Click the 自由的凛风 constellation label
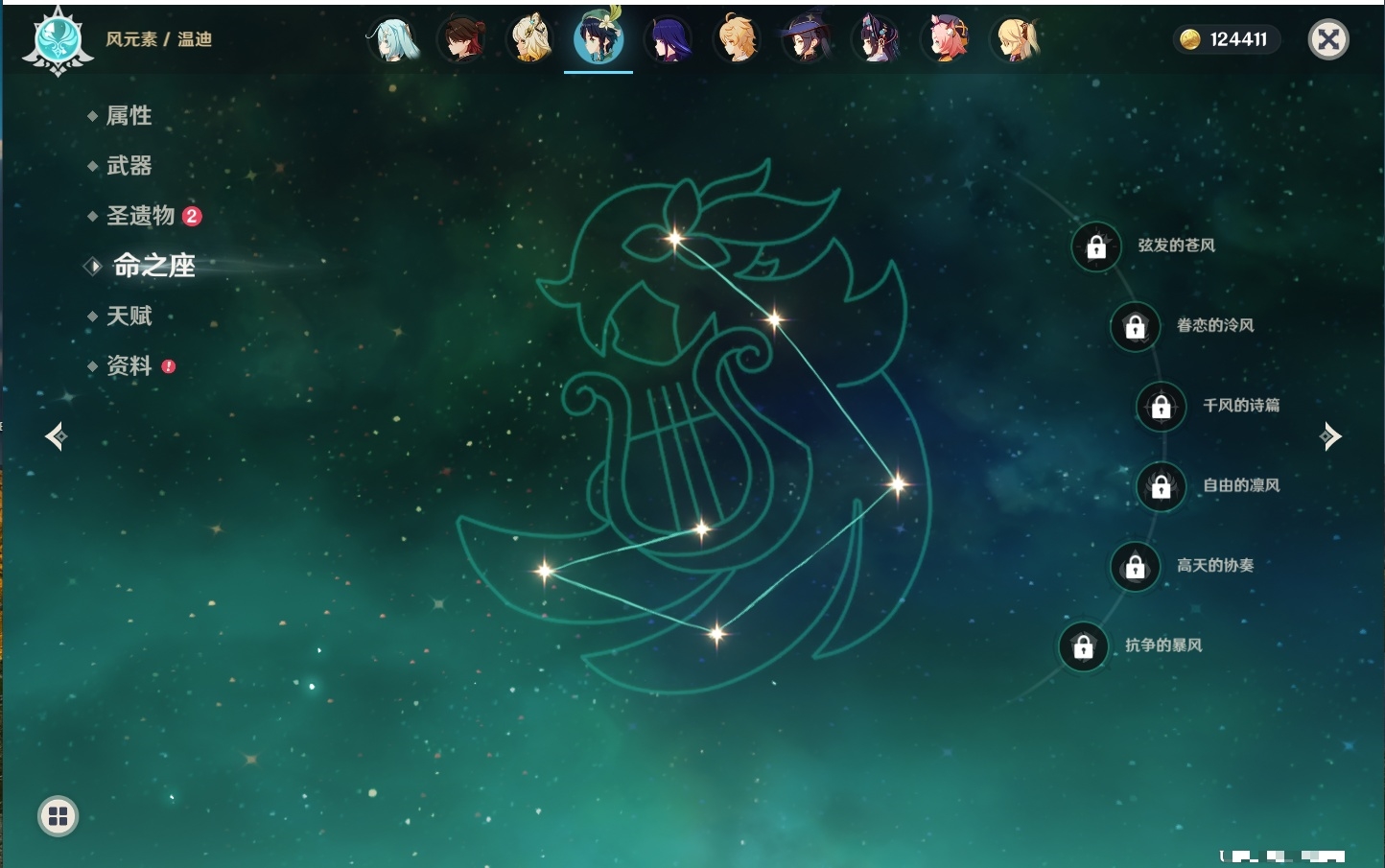 click(x=1241, y=485)
